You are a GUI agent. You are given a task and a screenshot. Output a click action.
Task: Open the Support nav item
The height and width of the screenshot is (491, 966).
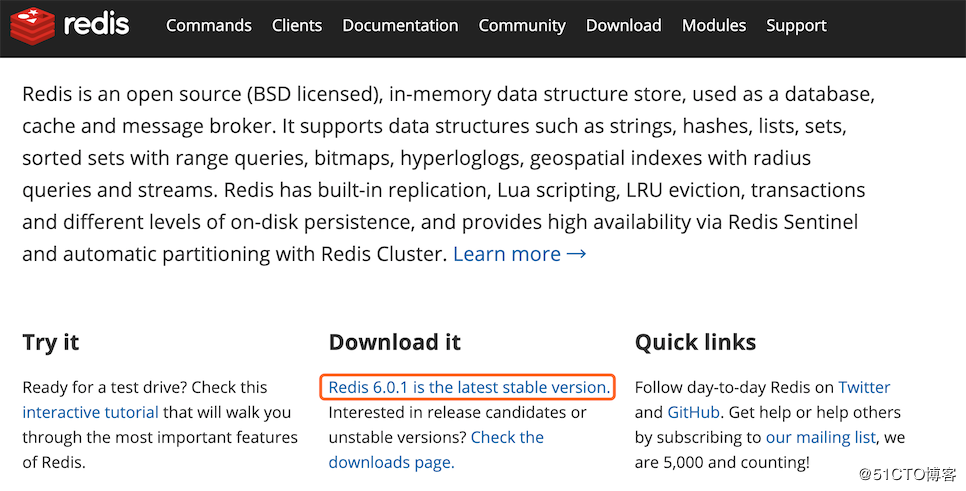797,26
